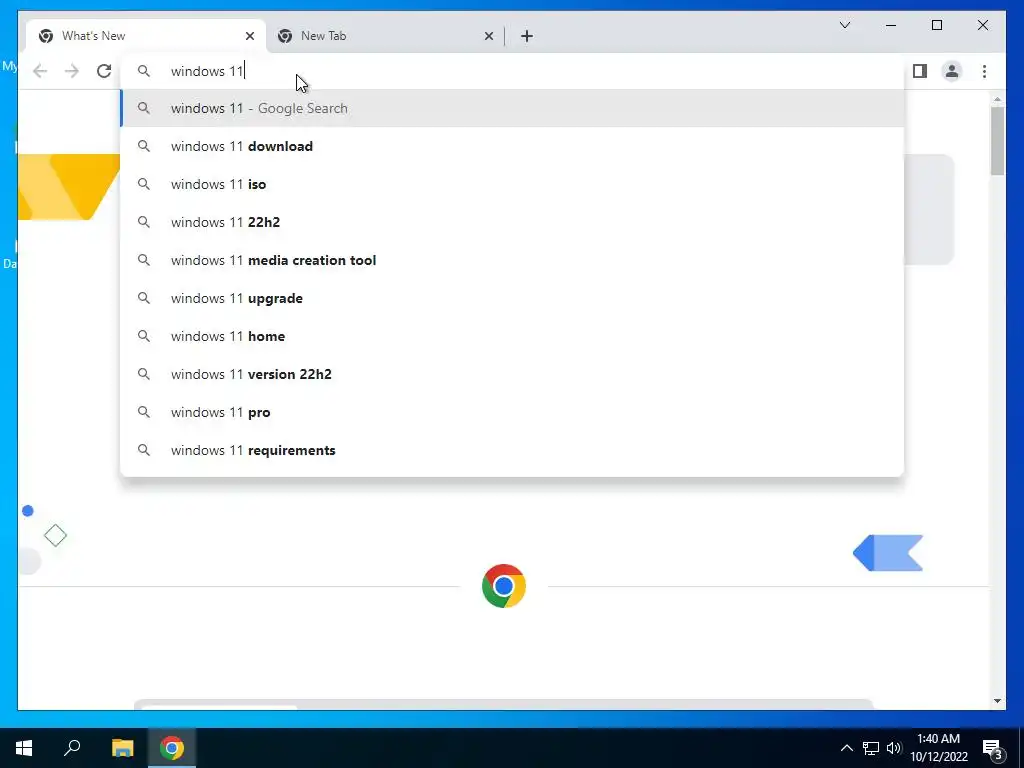Click the Chrome taskbar icon
Image resolution: width=1024 pixels, height=768 pixels.
172,748
